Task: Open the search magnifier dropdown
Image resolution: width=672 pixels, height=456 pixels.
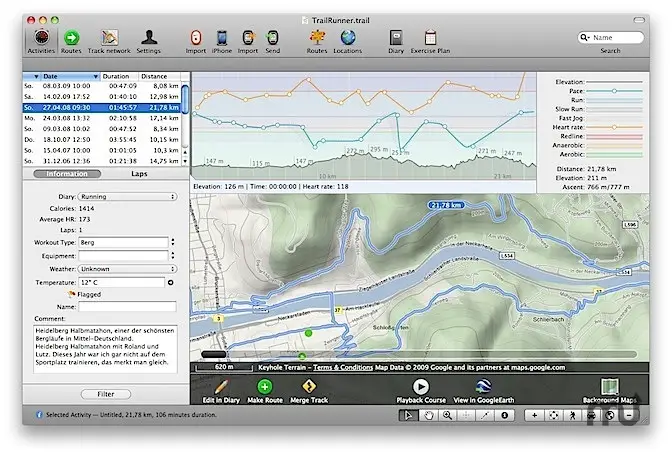Action: click(585, 38)
